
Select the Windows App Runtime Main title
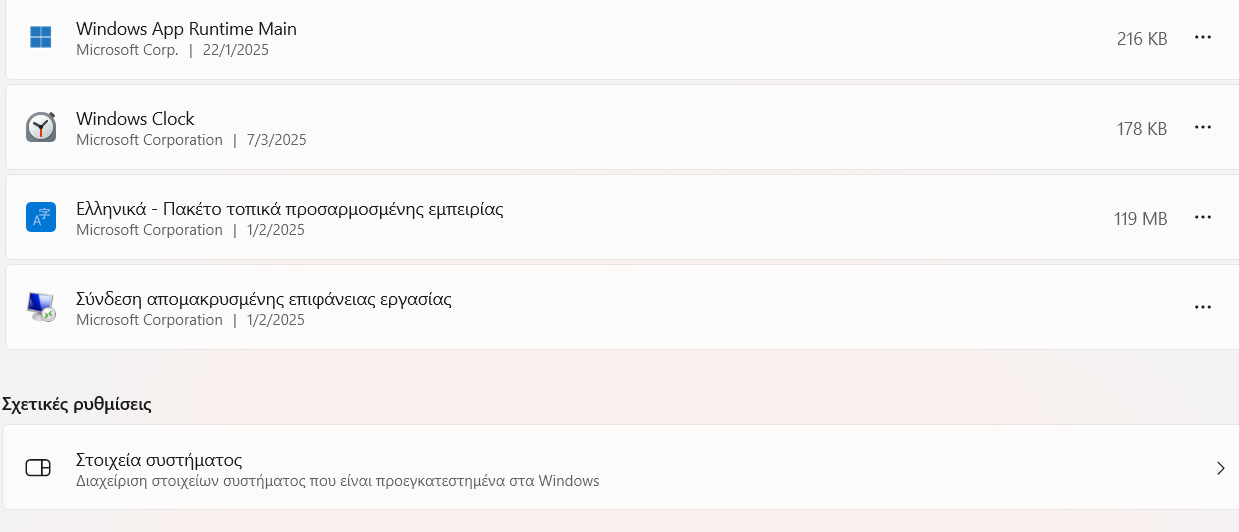click(186, 29)
